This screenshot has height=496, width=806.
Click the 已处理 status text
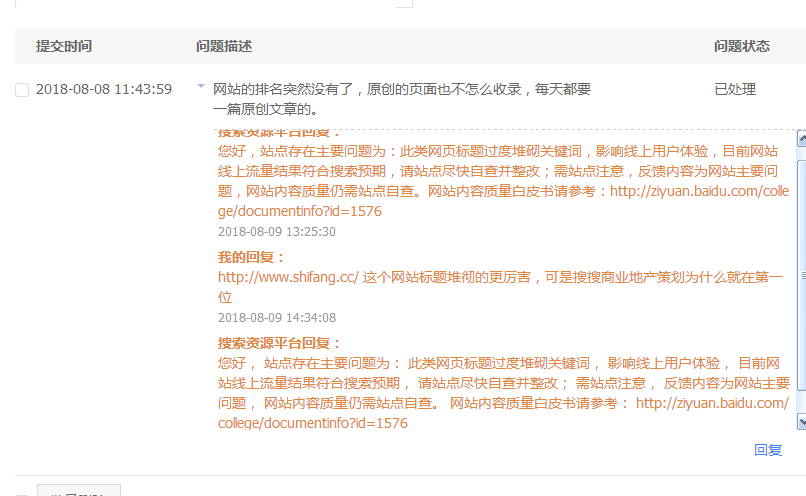(x=735, y=89)
